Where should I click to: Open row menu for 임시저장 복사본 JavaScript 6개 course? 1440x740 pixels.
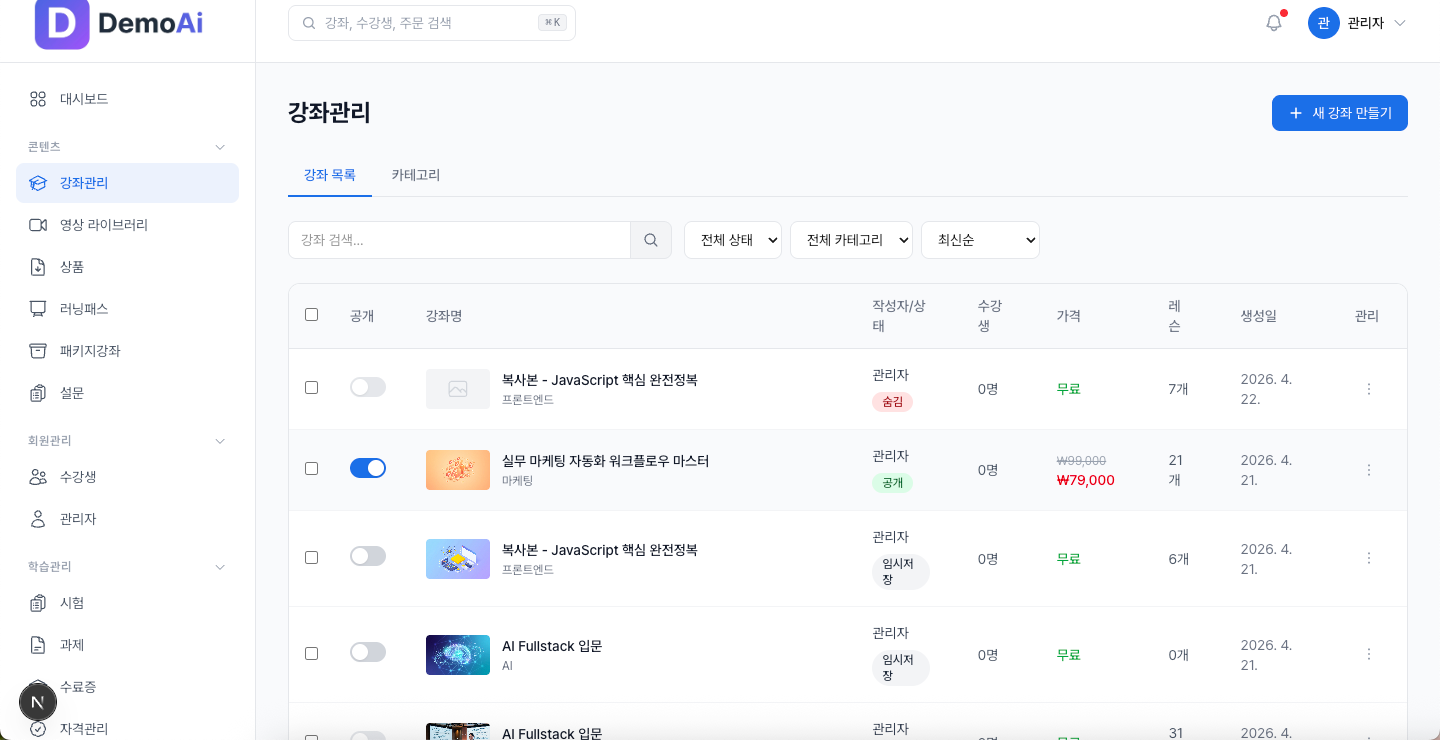(1369, 558)
